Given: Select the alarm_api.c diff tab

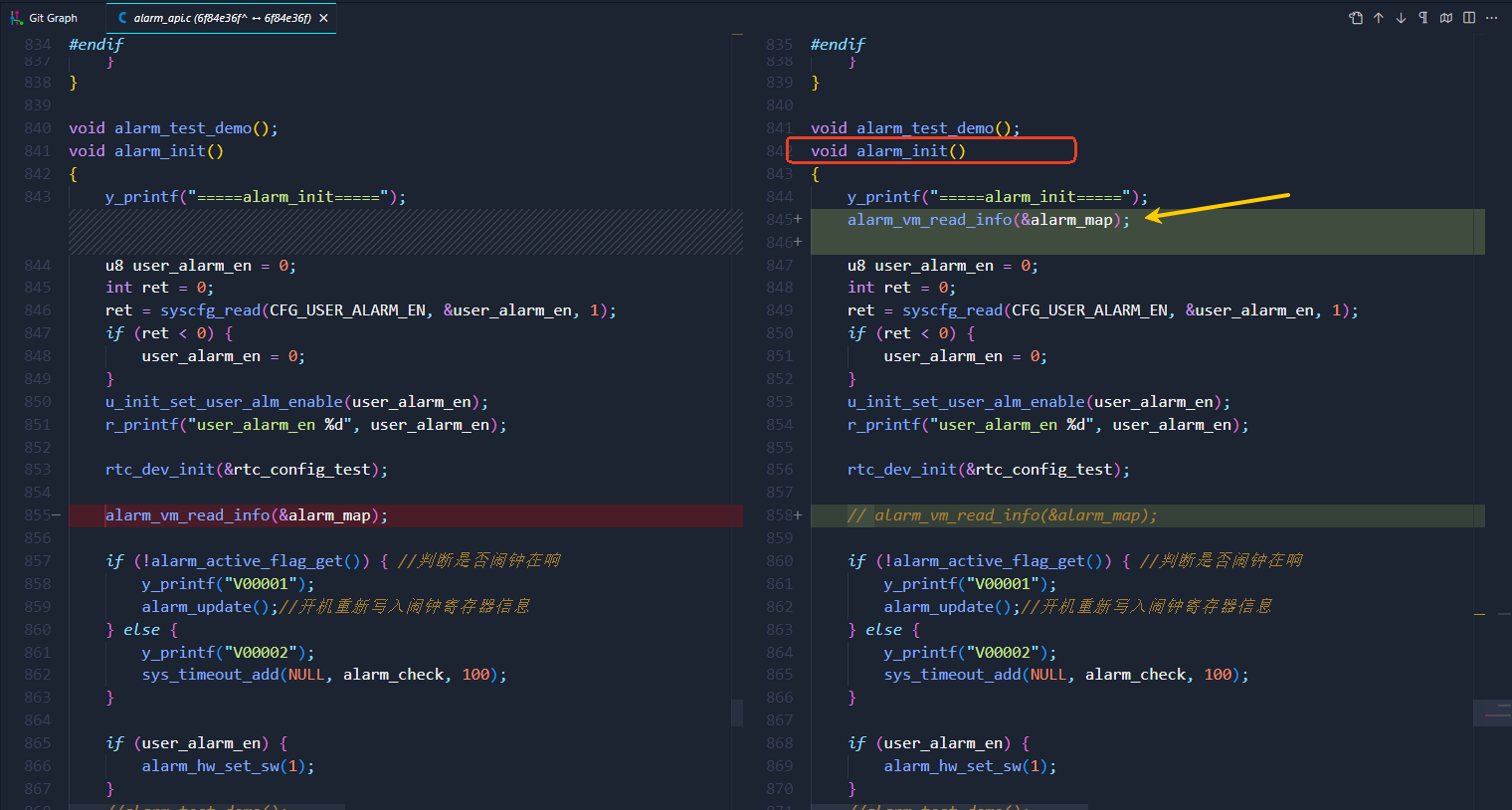Looking at the screenshot, I should pos(219,18).
